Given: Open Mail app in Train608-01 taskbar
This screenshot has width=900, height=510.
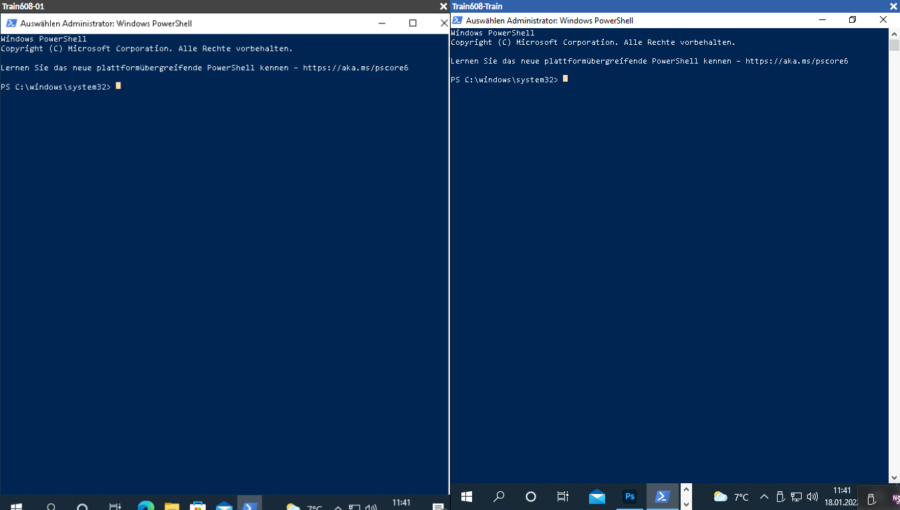Looking at the screenshot, I should (224, 506).
